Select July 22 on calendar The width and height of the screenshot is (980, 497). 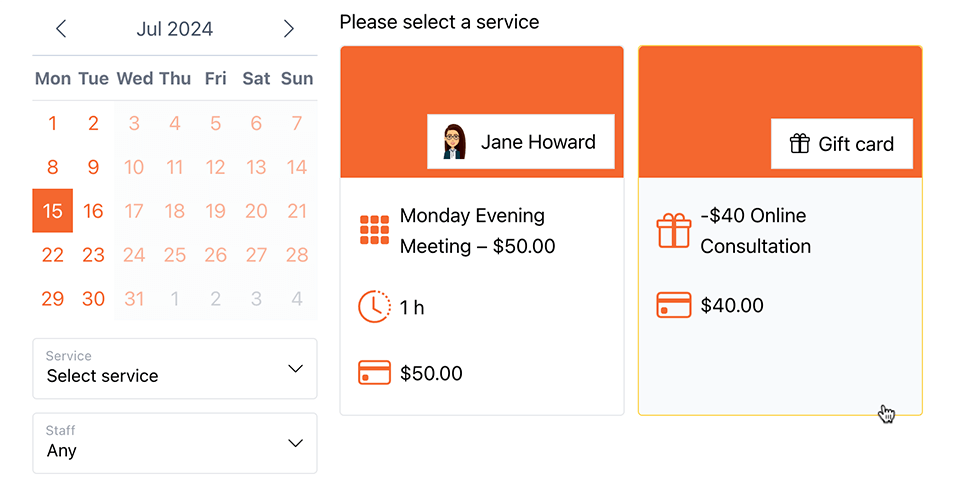click(53, 255)
